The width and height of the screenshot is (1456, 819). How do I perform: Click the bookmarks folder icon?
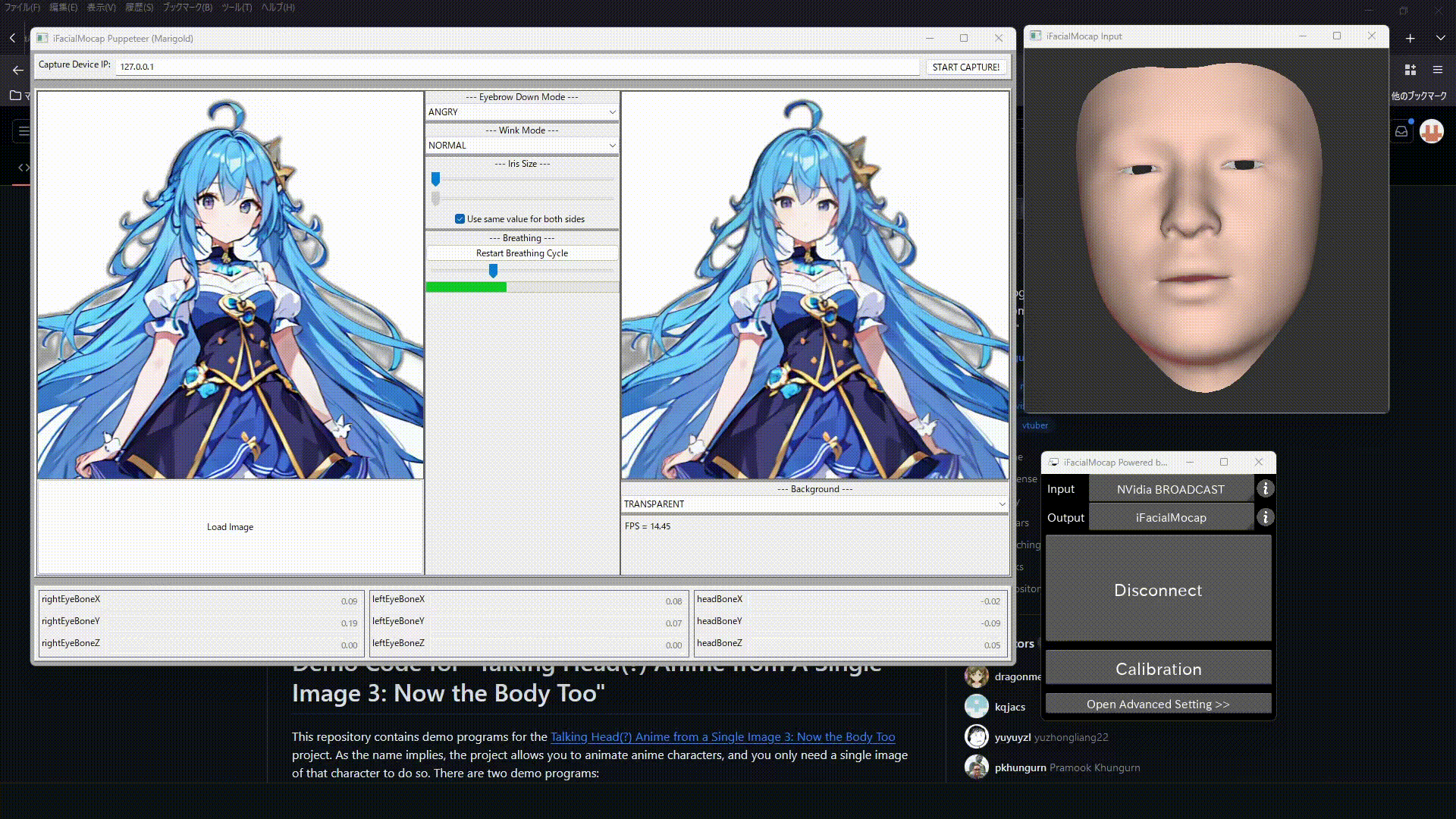click(x=15, y=96)
